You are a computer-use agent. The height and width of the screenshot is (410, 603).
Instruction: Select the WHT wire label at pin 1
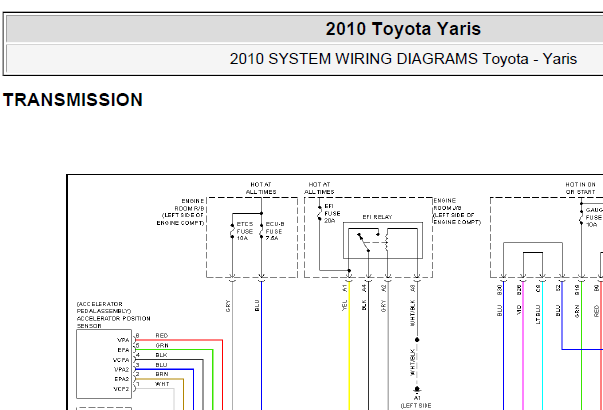click(162, 384)
